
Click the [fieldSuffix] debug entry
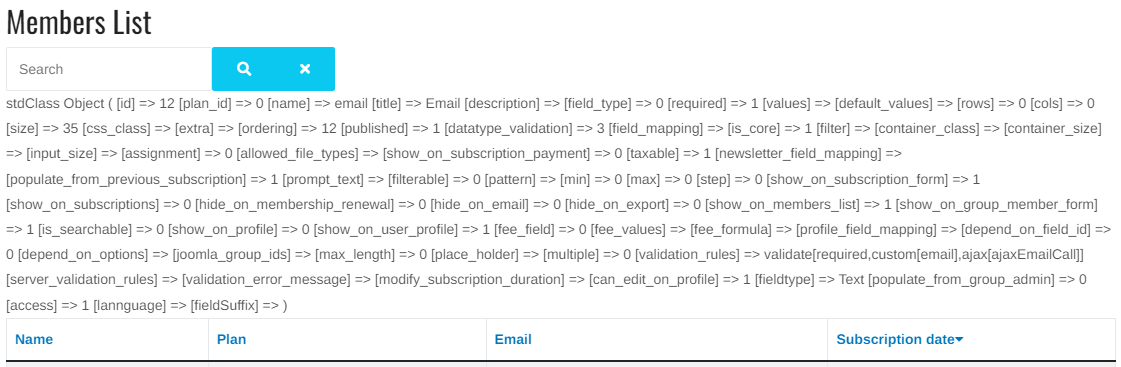(x=224, y=305)
